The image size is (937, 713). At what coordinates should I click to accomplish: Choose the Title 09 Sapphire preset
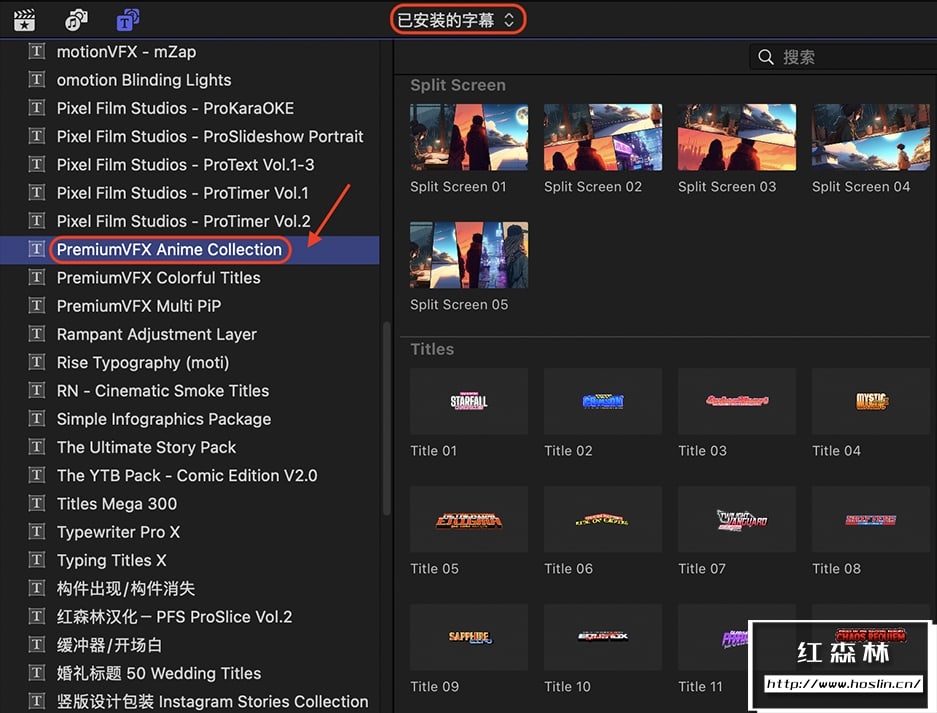tap(469, 637)
